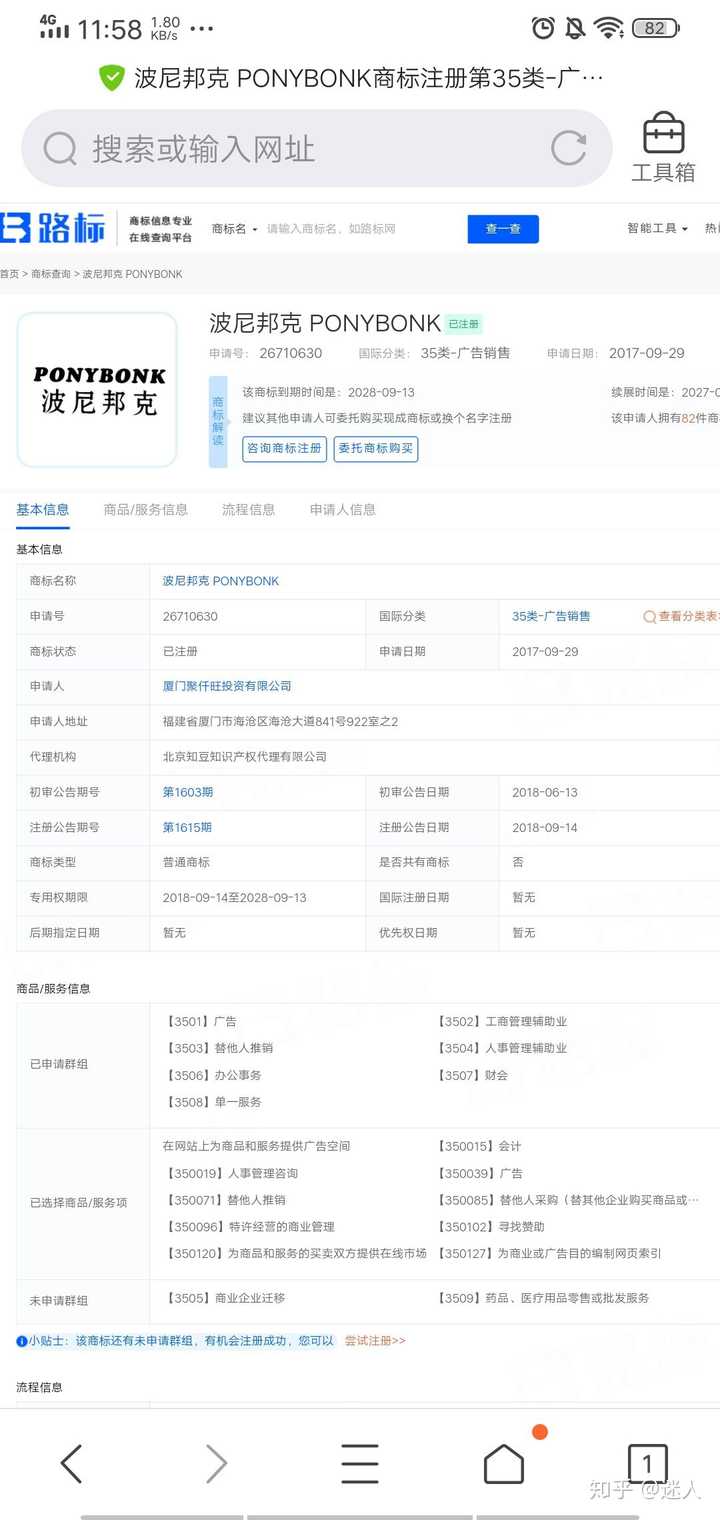The height and width of the screenshot is (1520, 720).
Task: Switch to the 流程信息 tab
Action: pos(248,509)
